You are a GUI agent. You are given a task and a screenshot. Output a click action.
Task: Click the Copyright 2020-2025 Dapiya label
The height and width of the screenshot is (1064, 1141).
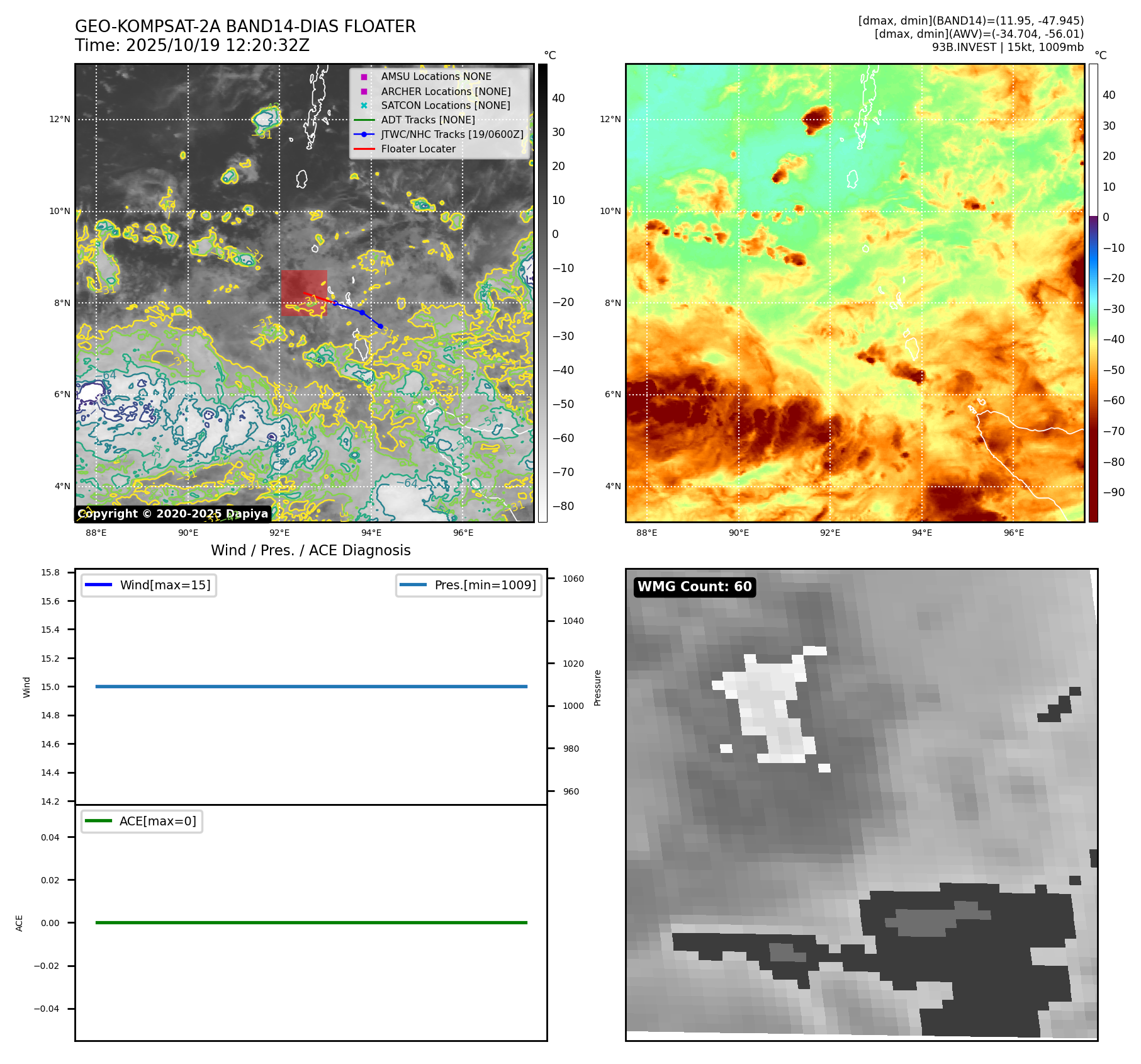172,514
